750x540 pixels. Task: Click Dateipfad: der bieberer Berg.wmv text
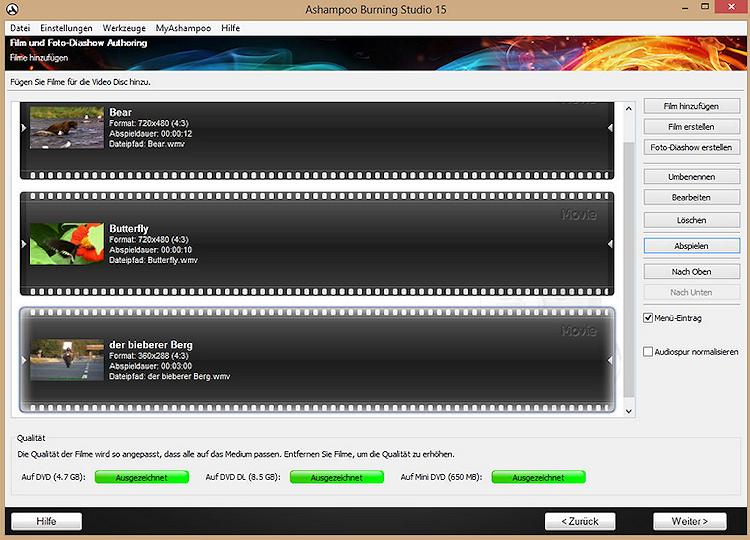coord(169,376)
